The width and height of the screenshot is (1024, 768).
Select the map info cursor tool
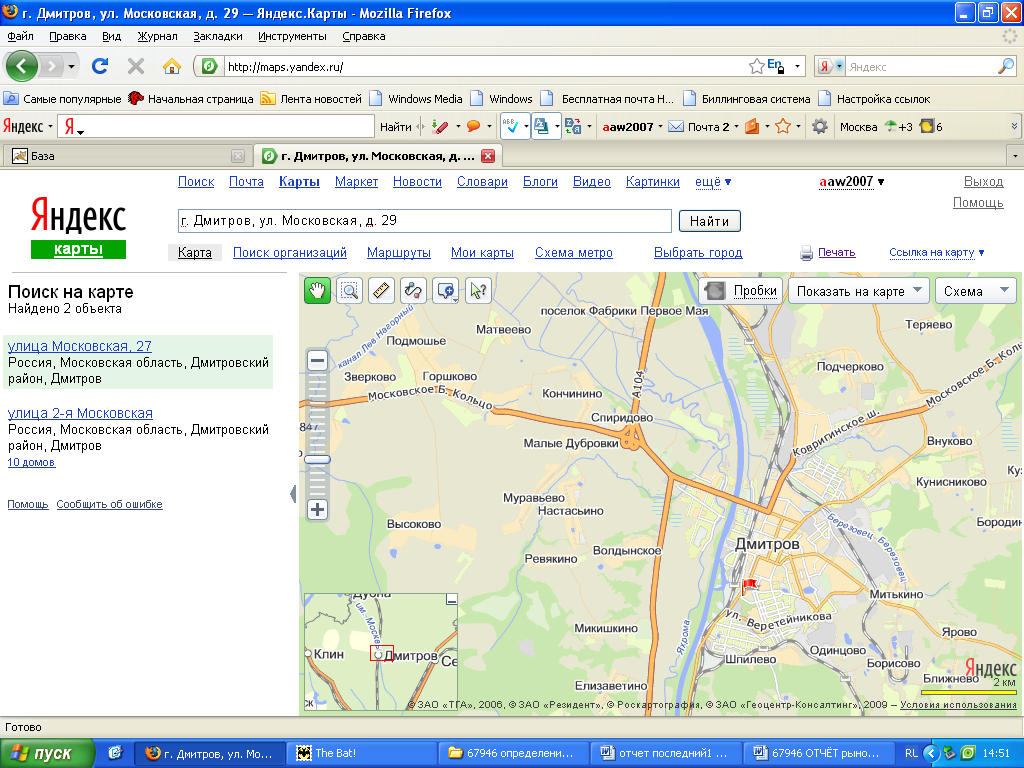click(x=478, y=291)
